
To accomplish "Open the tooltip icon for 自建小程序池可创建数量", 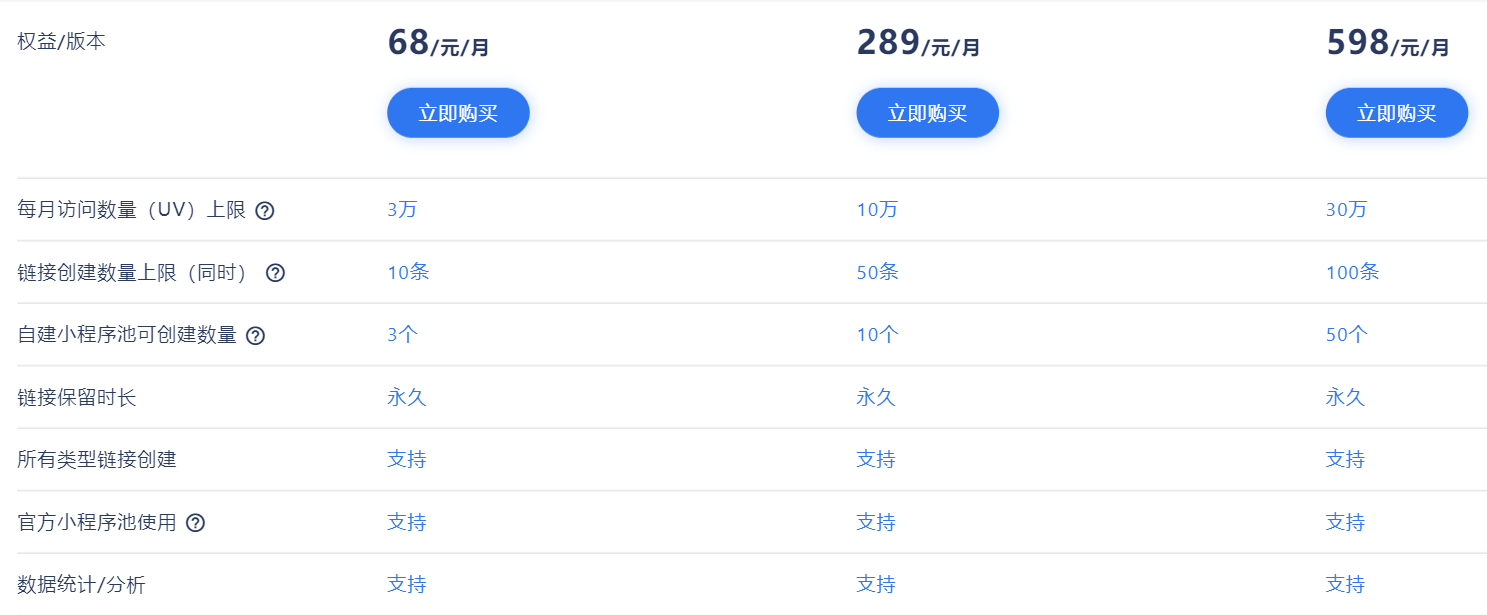I will (256, 335).
